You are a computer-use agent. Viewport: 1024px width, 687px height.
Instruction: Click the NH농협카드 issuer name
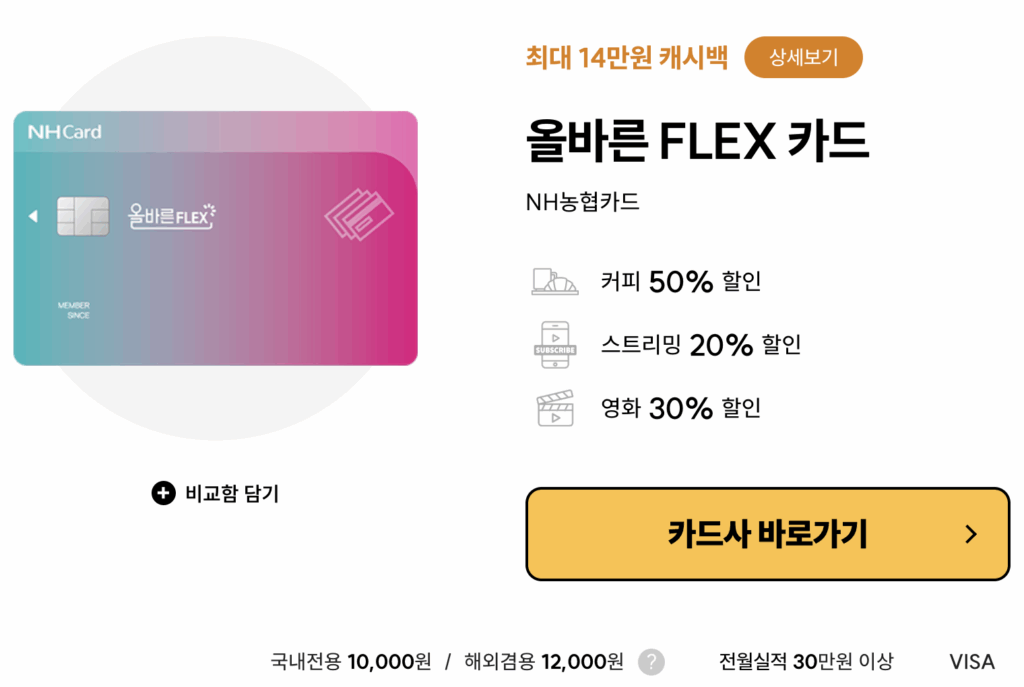pos(583,202)
